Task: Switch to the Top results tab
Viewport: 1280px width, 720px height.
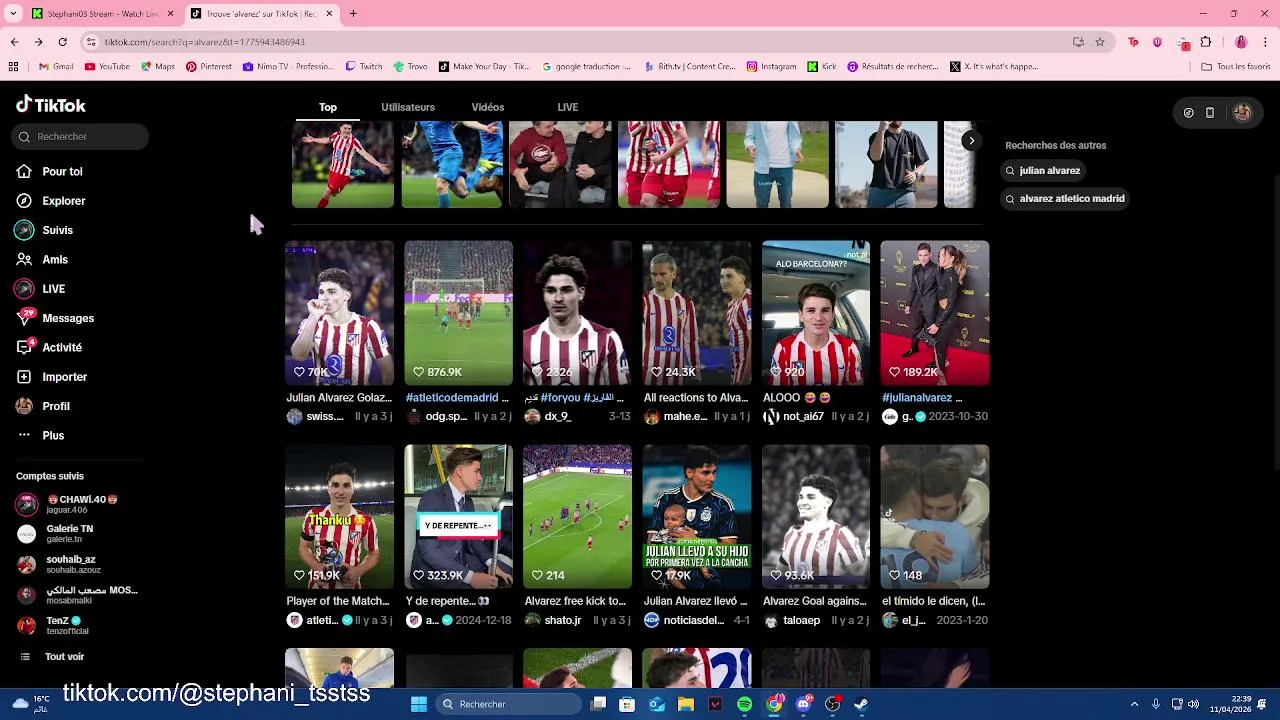Action: coord(328,107)
